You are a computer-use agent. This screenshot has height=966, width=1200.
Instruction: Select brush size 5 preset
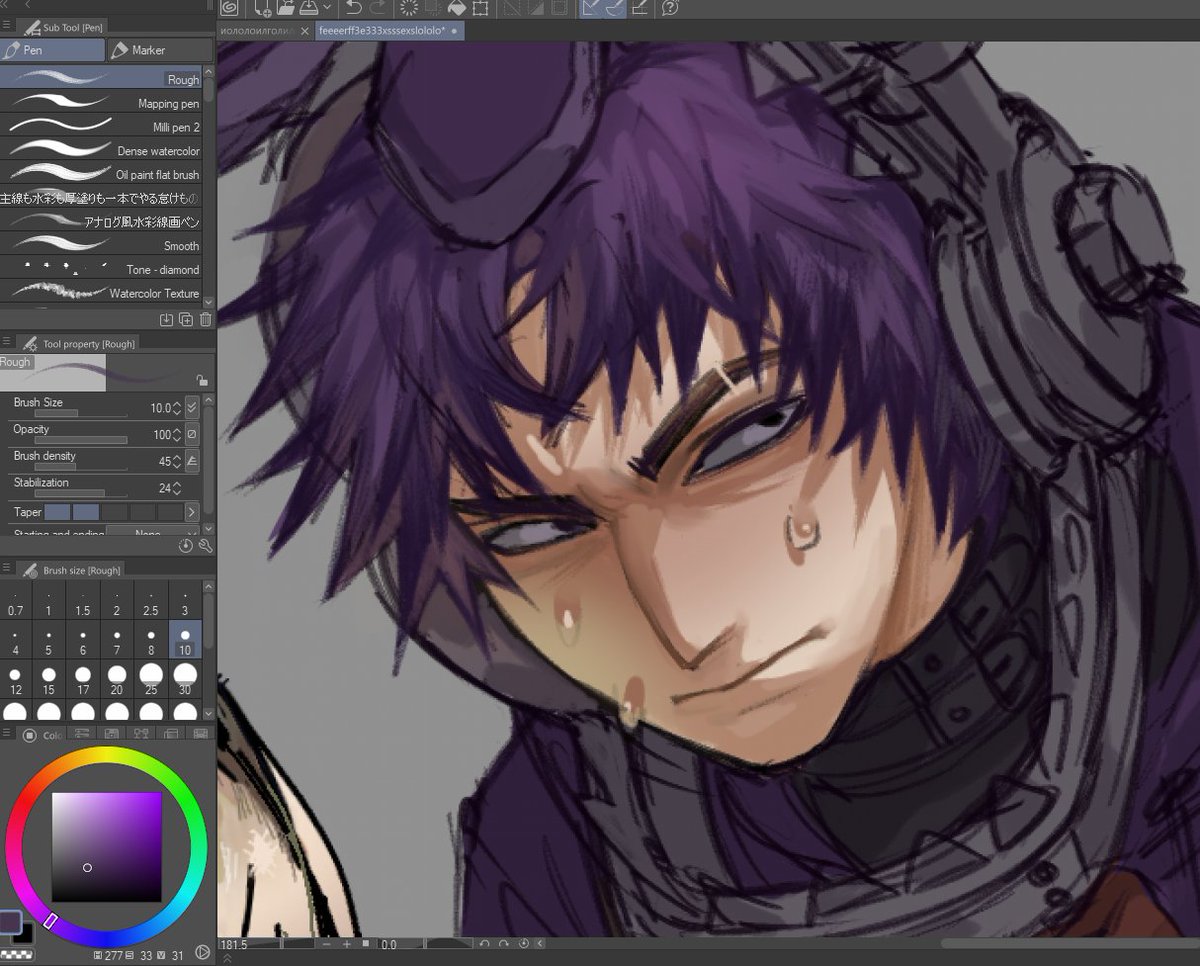coord(49,641)
